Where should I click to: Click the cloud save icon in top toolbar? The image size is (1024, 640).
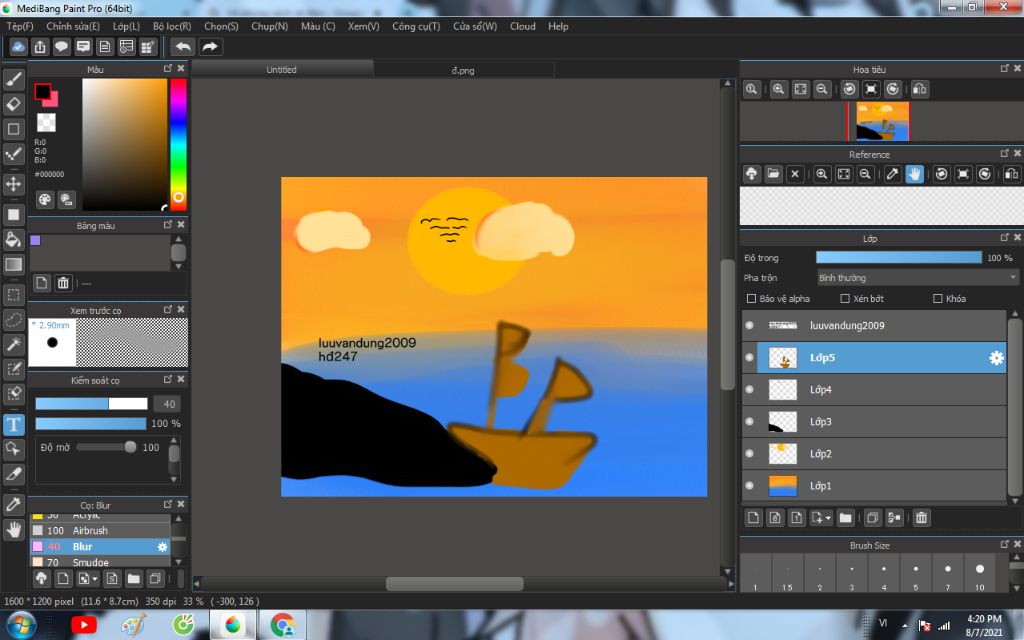click(x=18, y=47)
